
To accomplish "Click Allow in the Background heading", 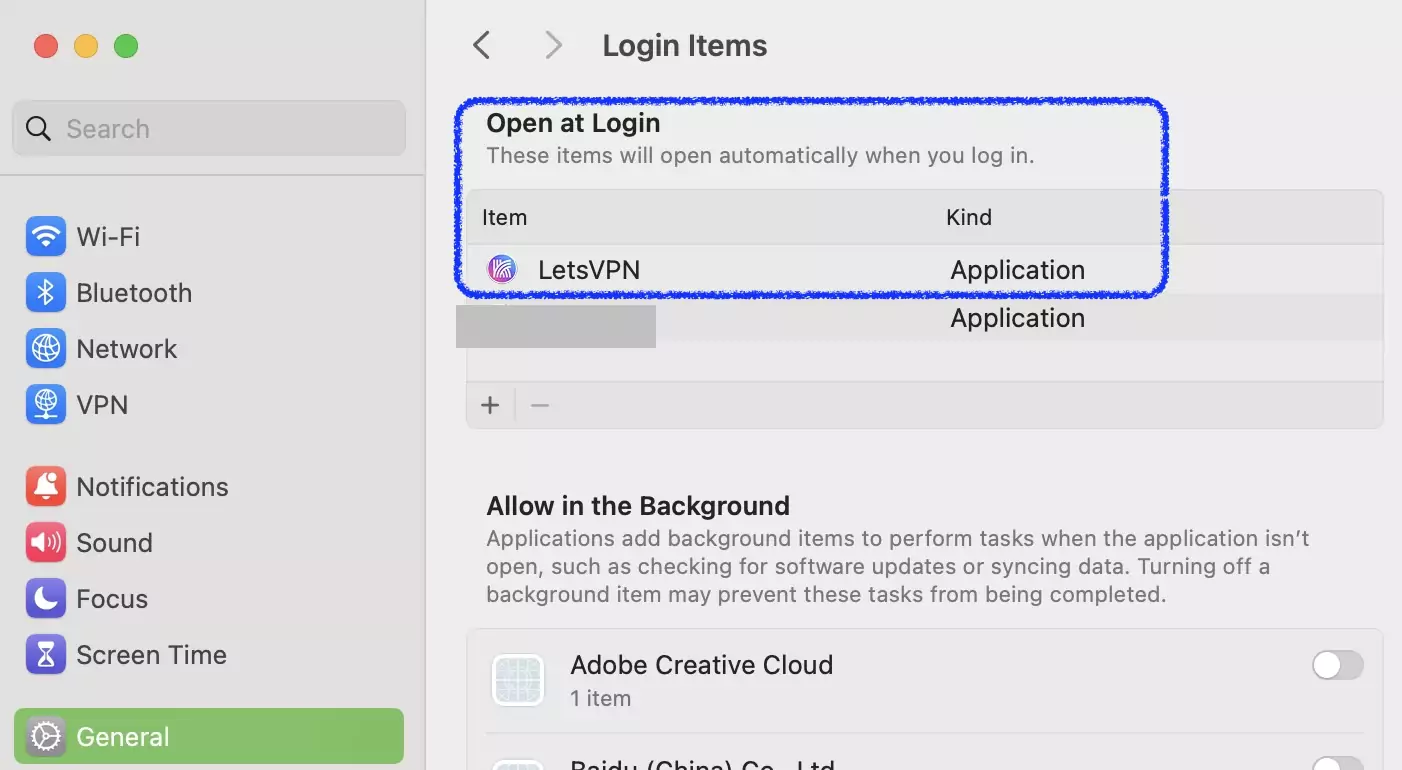I will click(638, 505).
